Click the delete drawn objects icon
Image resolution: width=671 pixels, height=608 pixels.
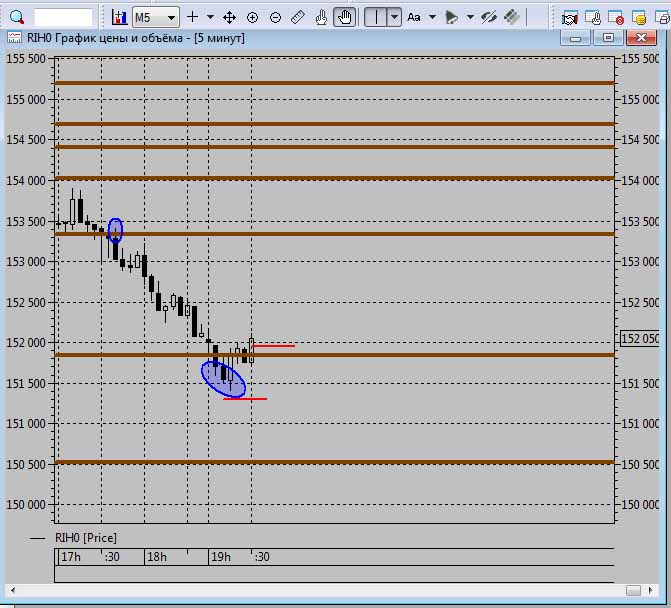(511, 17)
